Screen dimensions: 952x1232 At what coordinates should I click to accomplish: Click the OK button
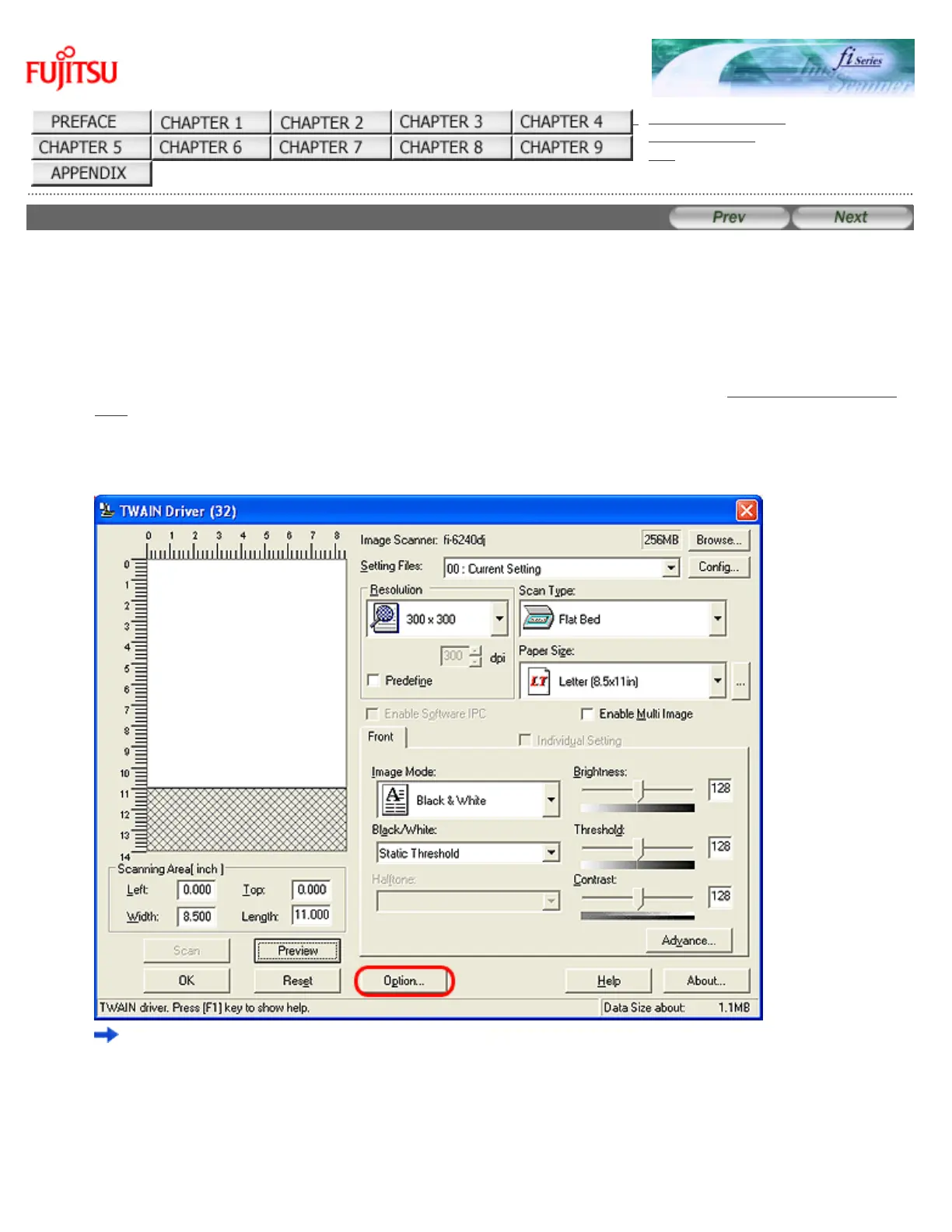(187, 981)
